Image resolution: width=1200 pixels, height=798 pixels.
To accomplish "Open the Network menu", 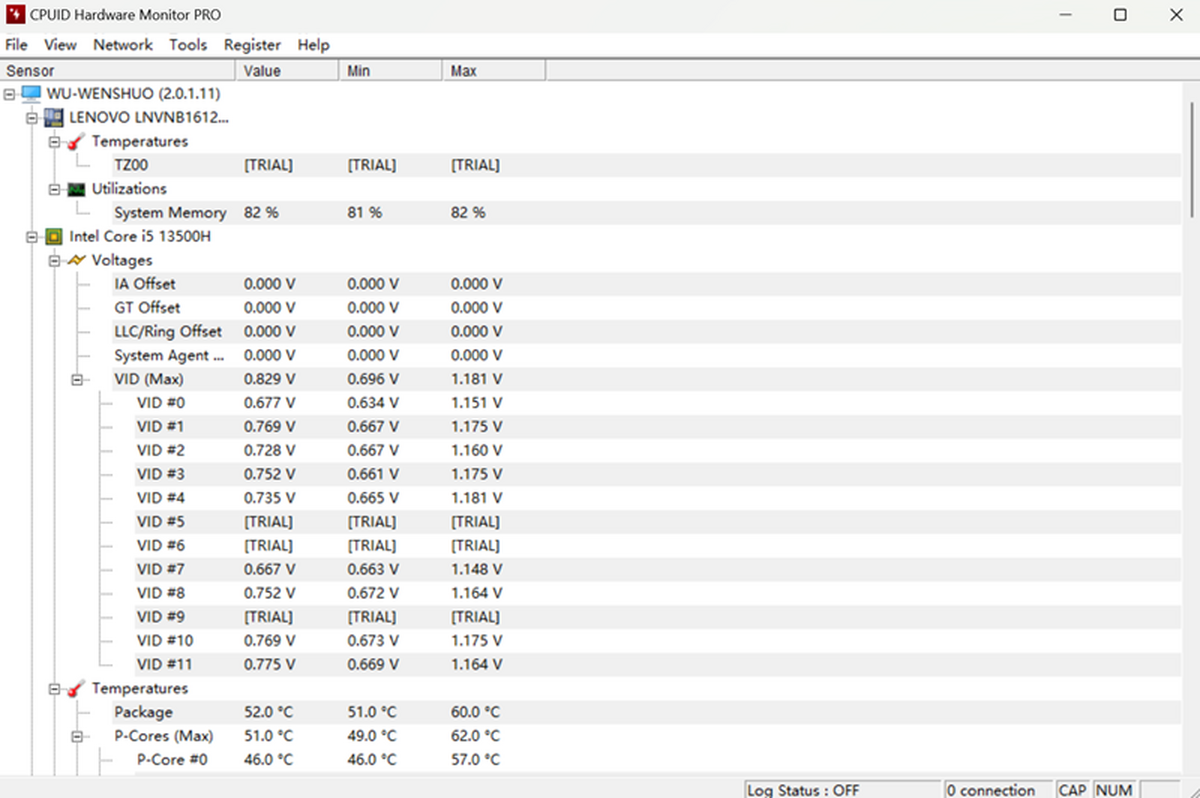I will 123,45.
